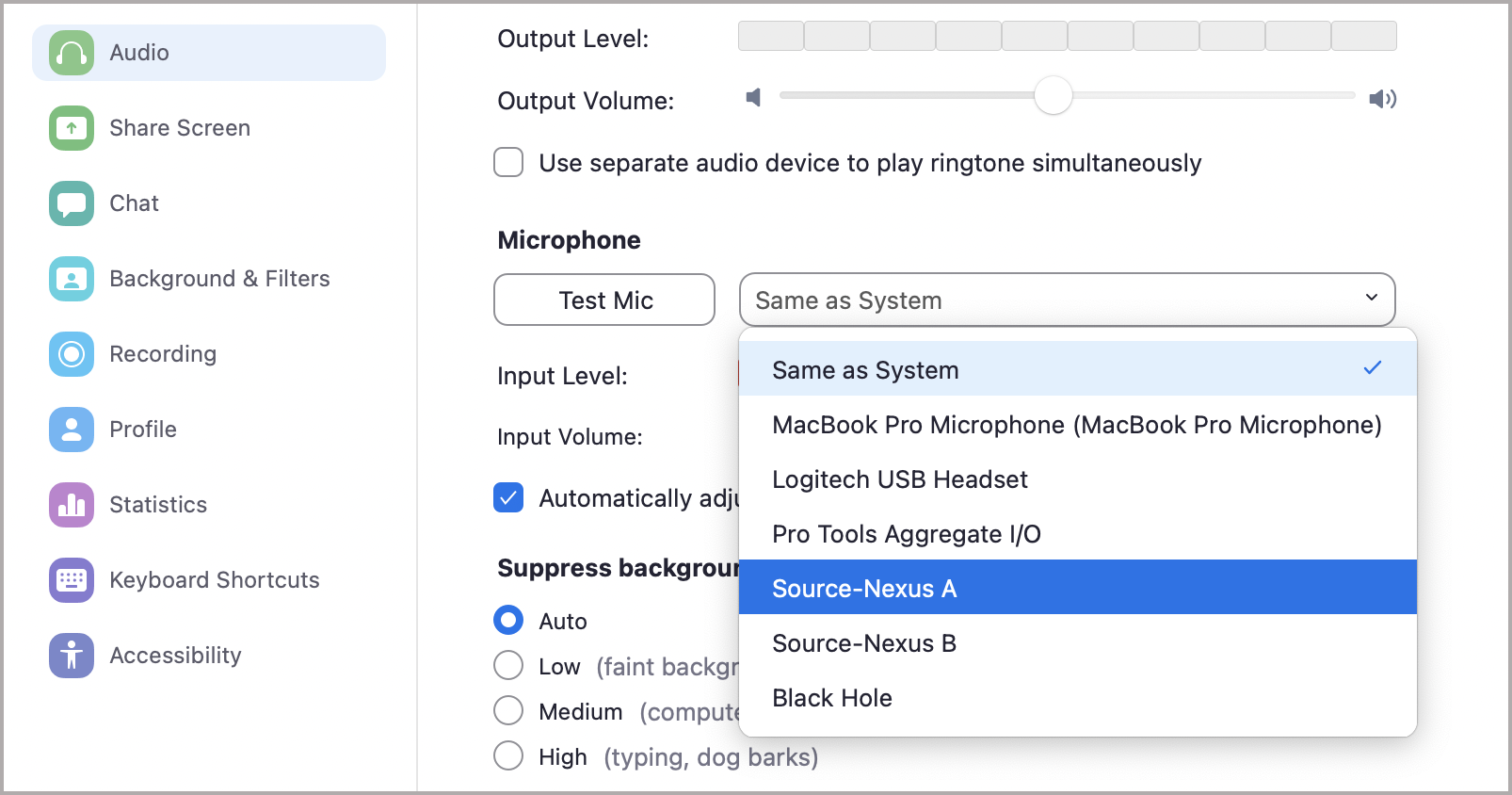
Task: Open the Keyboard Shortcuts icon
Action: point(72,580)
